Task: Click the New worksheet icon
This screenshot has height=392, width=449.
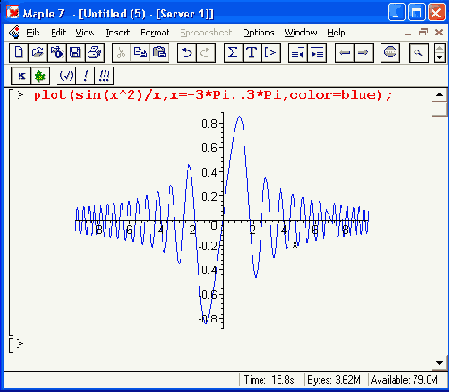Action: pyautogui.click(x=19, y=53)
